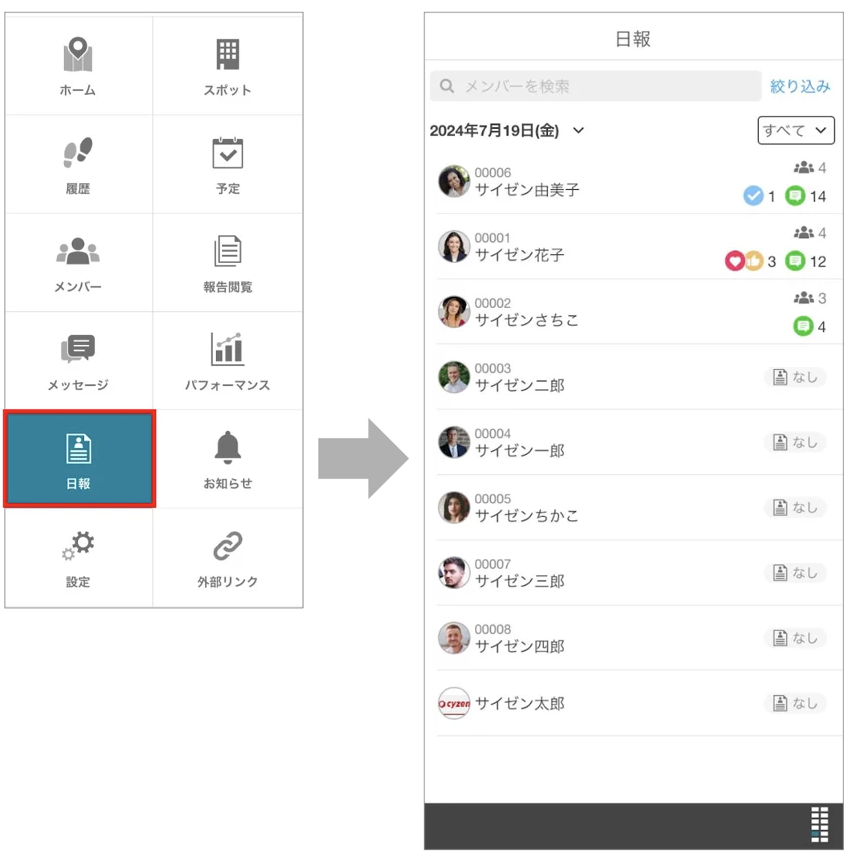The width and height of the screenshot is (846, 860).
Task: Click なし badge for サイゼン一郎
Action: (796, 442)
